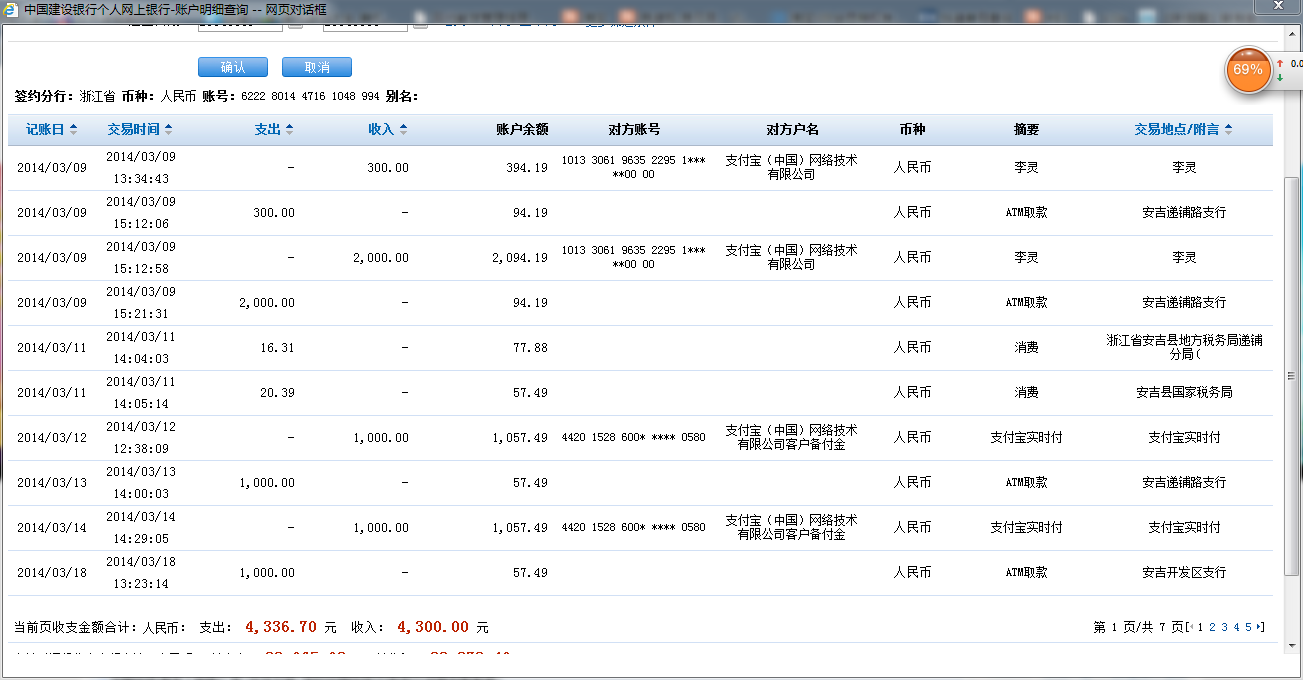Click the vertical scrollbar thumb
The image size is (1303, 680).
click(1291, 375)
